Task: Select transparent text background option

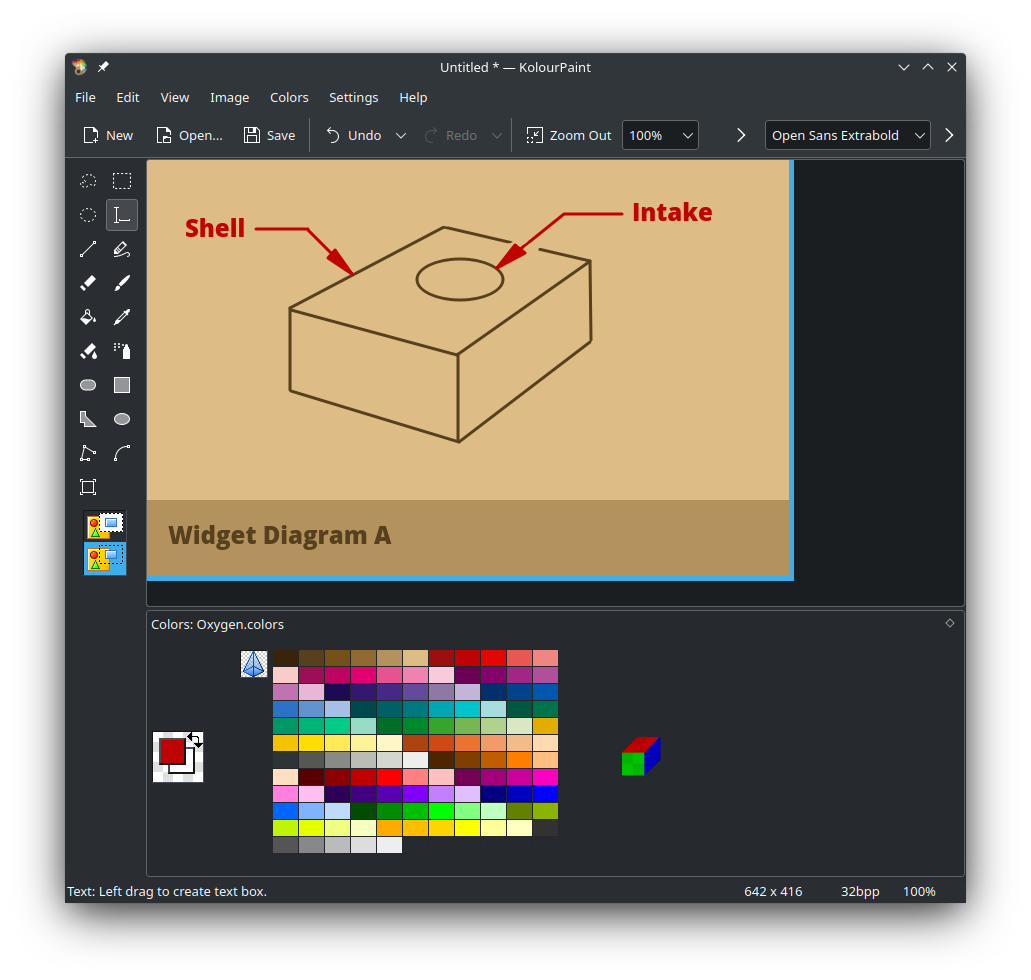Action: tap(105, 558)
